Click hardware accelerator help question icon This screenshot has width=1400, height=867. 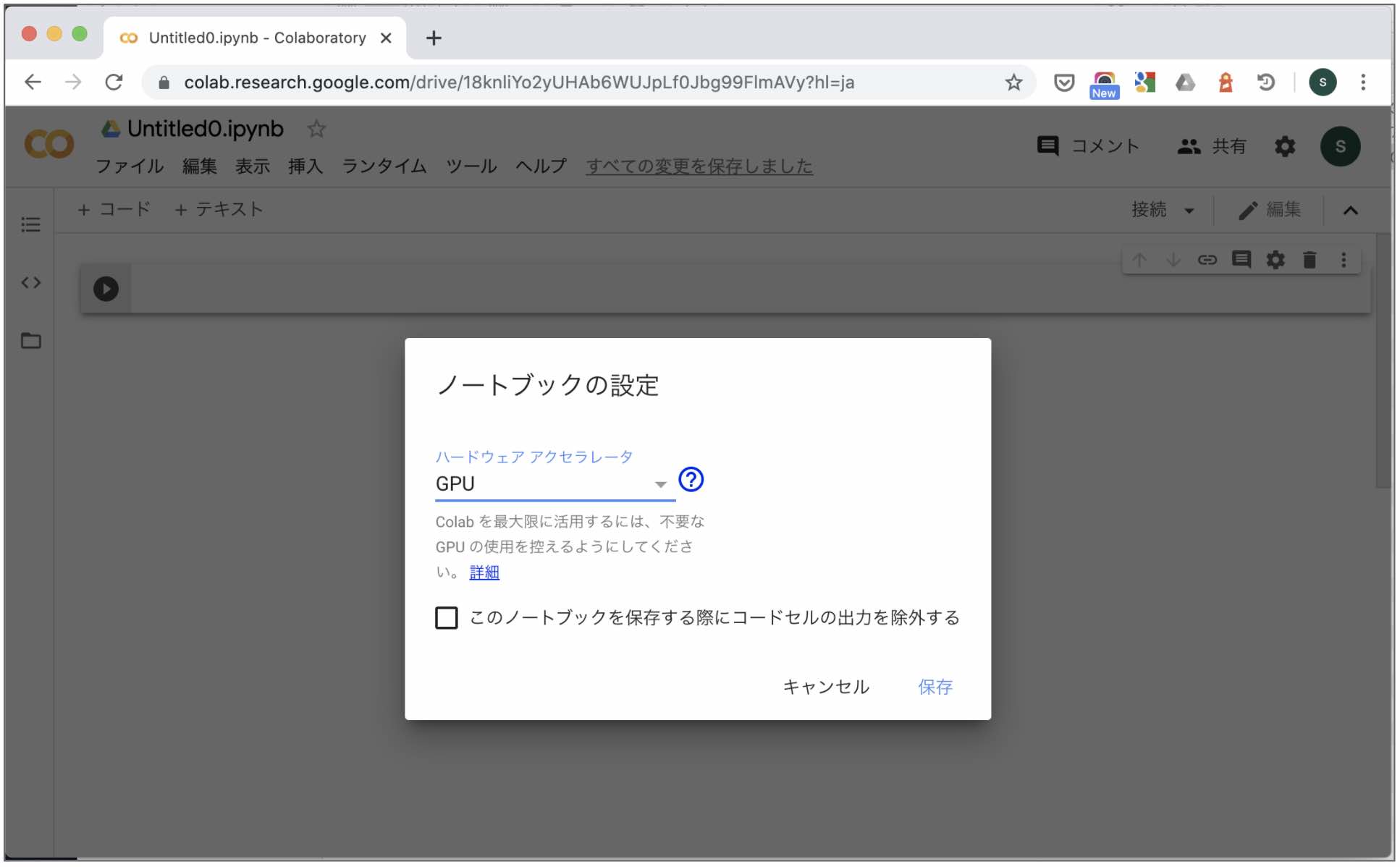691,479
